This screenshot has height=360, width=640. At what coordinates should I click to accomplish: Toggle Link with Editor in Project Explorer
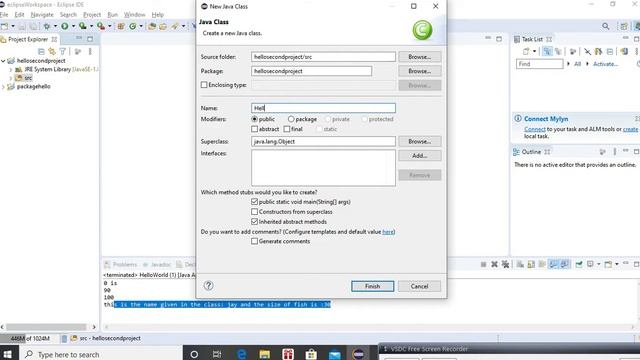pyautogui.click(x=52, y=51)
